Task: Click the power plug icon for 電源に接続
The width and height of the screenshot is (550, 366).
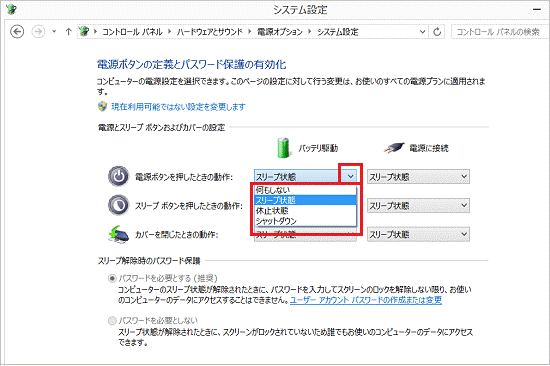Action: 394,148
